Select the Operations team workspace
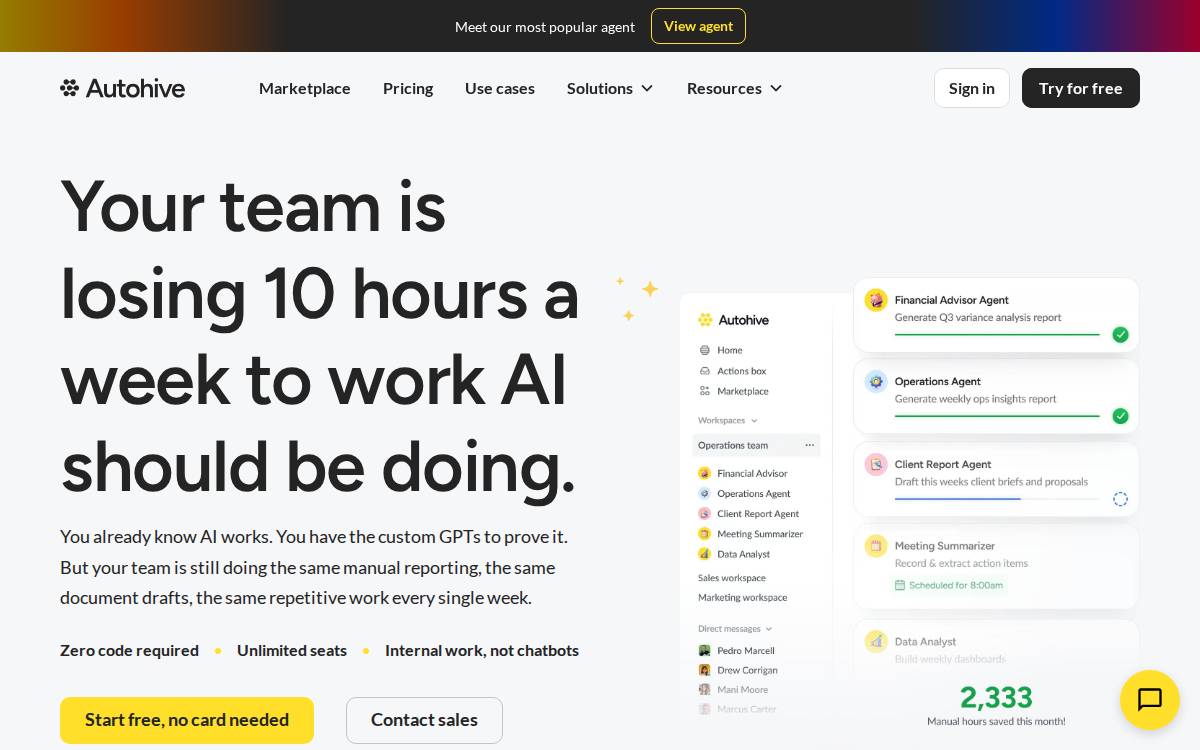Image resolution: width=1200 pixels, height=750 pixels. [756, 445]
